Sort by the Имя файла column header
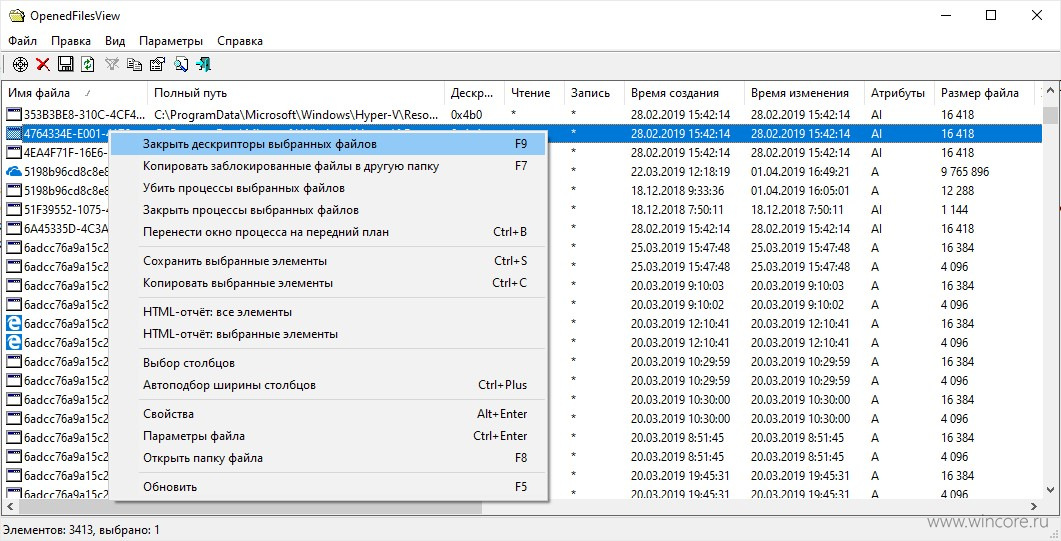 tap(74, 93)
